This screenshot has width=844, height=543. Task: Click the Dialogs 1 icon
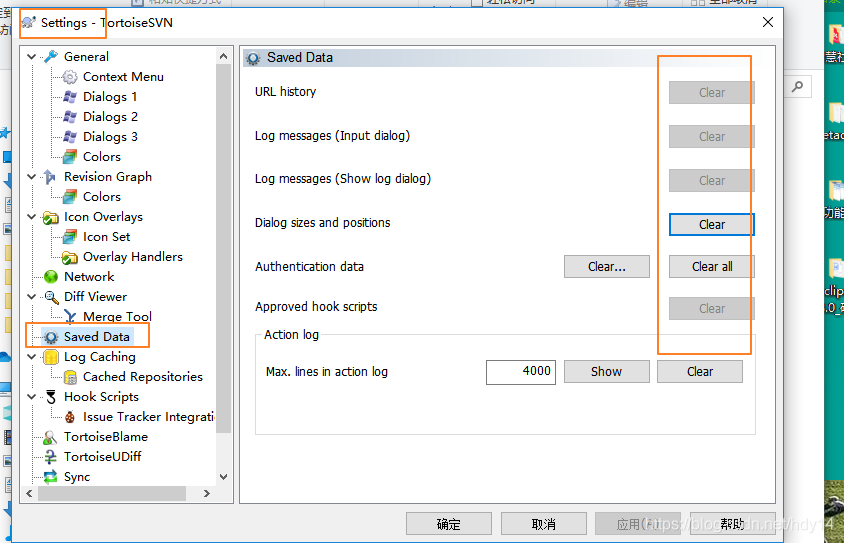[70, 97]
